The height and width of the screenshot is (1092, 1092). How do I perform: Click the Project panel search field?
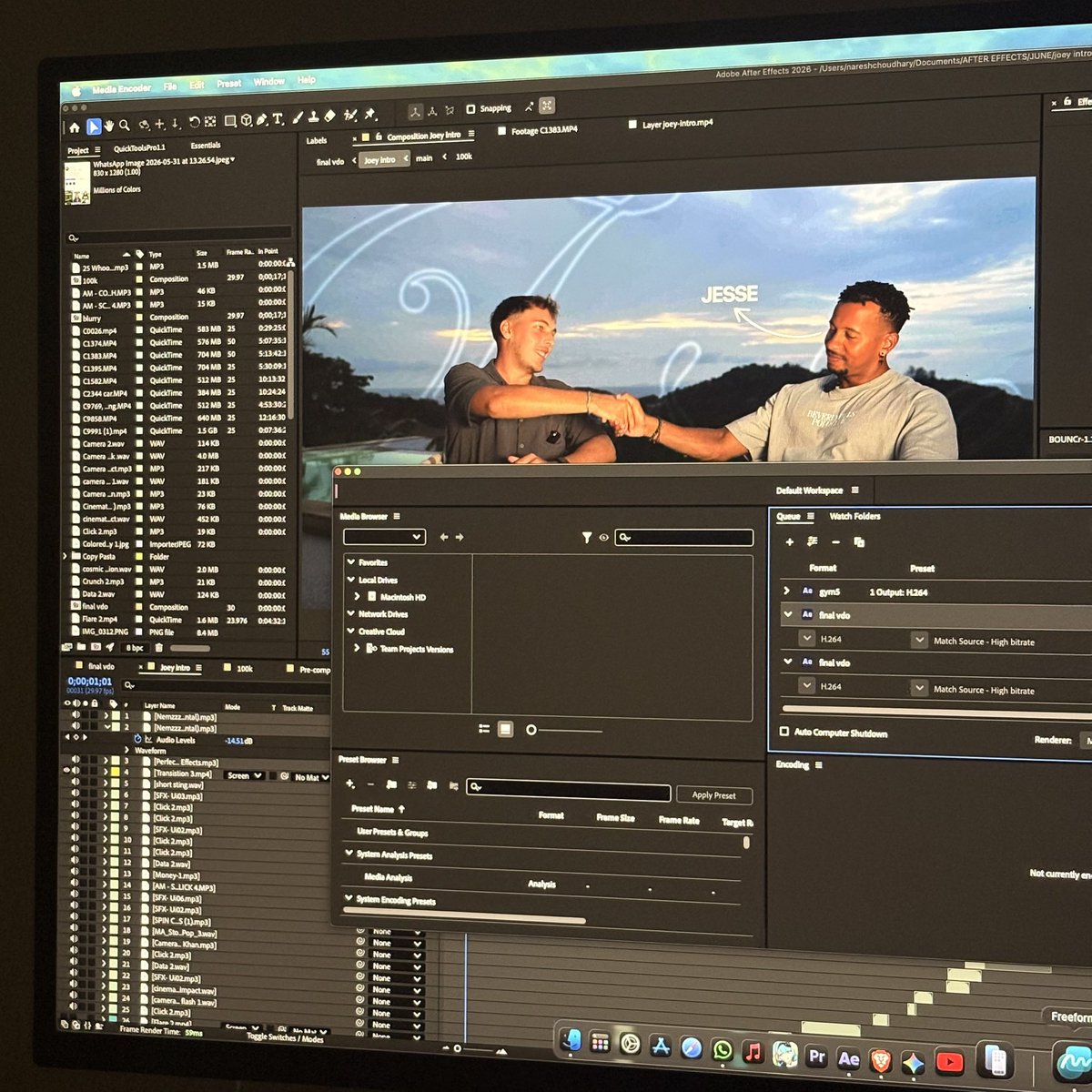(x=177, y=236)
